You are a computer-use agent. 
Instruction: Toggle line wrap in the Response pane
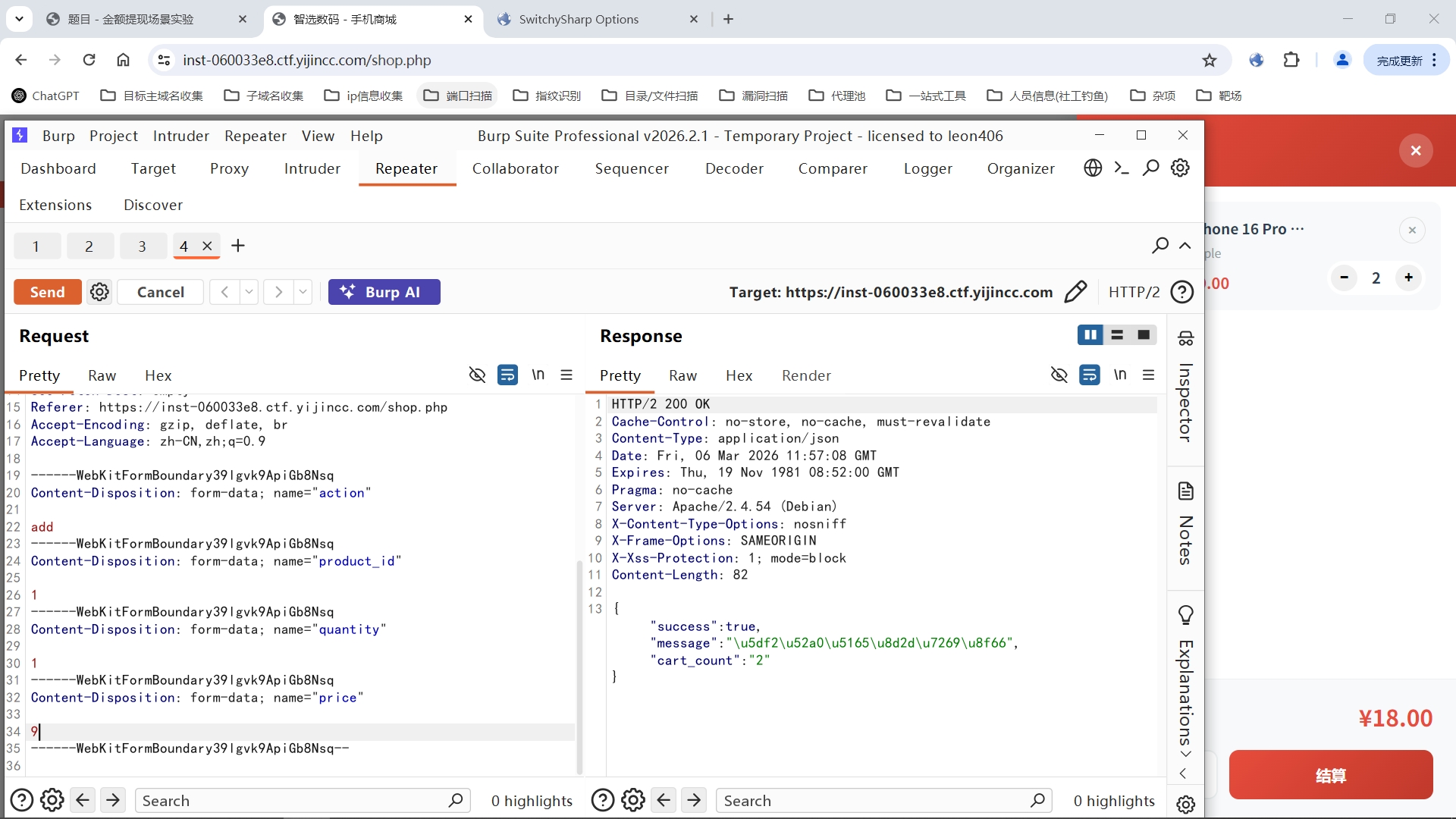click(1089, 375)
